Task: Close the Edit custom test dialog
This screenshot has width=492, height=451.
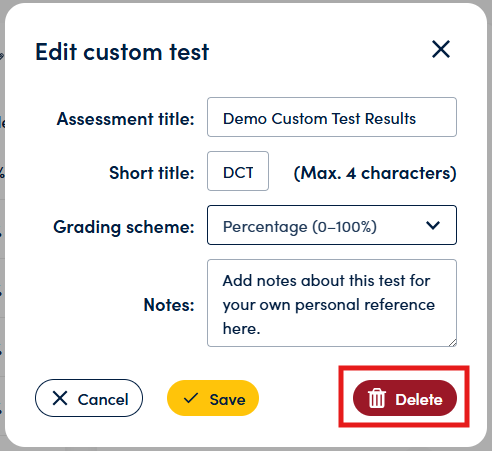Action: point(441,49)
